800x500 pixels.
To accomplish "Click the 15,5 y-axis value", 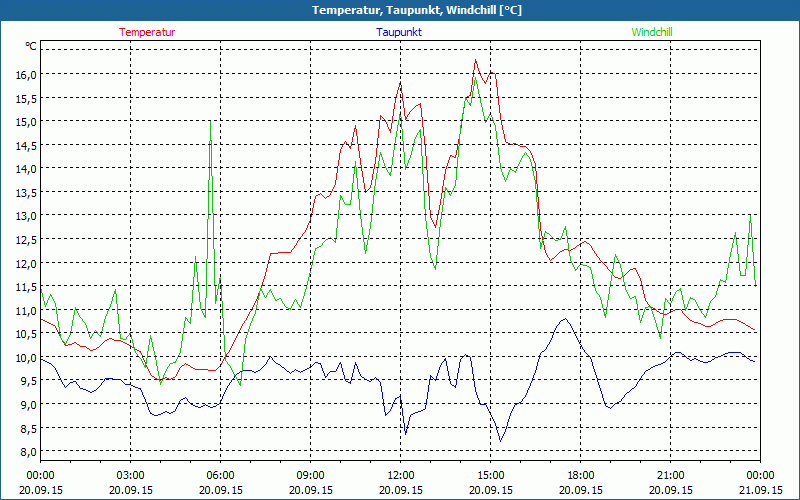I will pos(27,98).
